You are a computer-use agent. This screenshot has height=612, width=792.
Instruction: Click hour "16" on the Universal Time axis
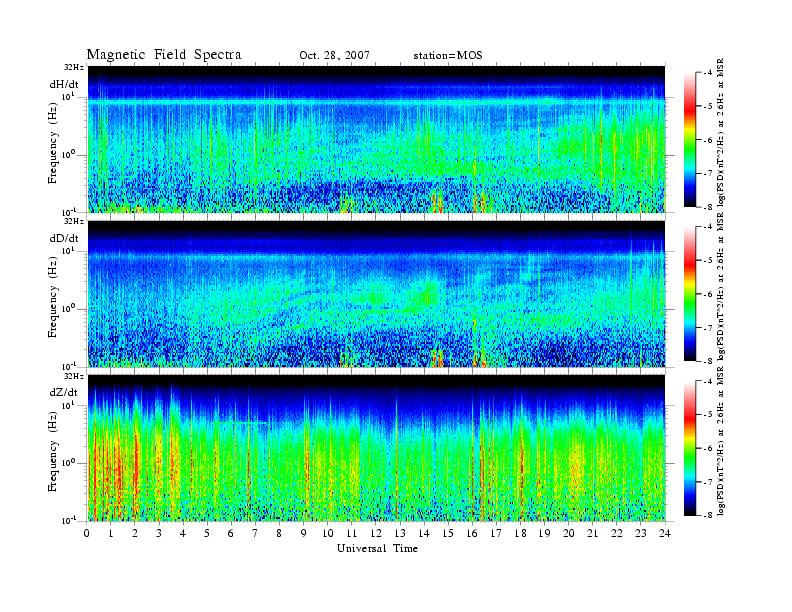tap(472, 533)
